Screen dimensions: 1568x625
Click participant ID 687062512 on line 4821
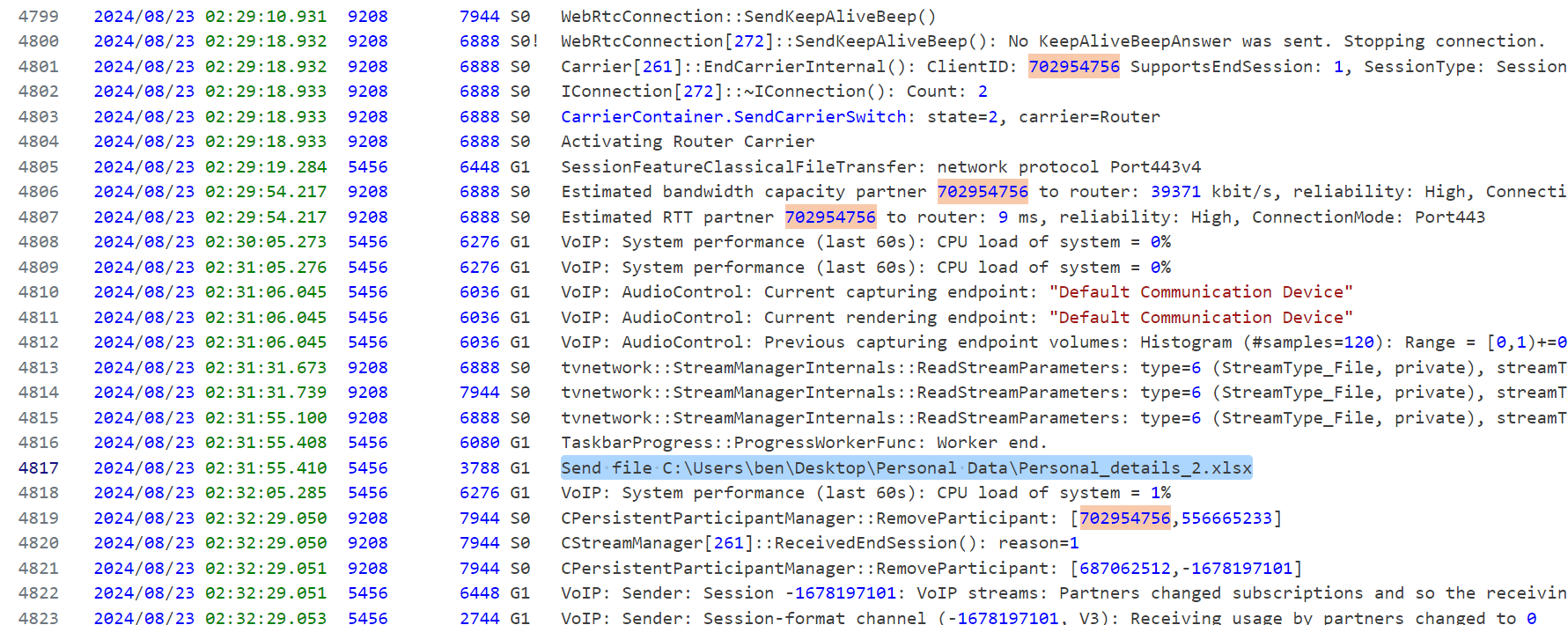[x=1125, y=569]
